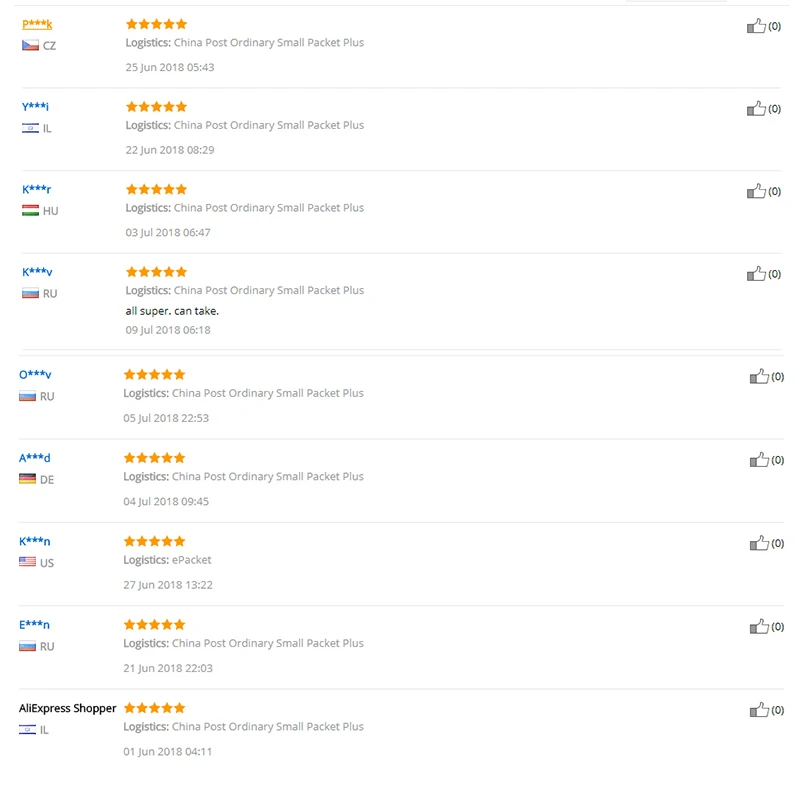
Task: Open O***v reviewer profile link
Action: (x=35, y=375)
